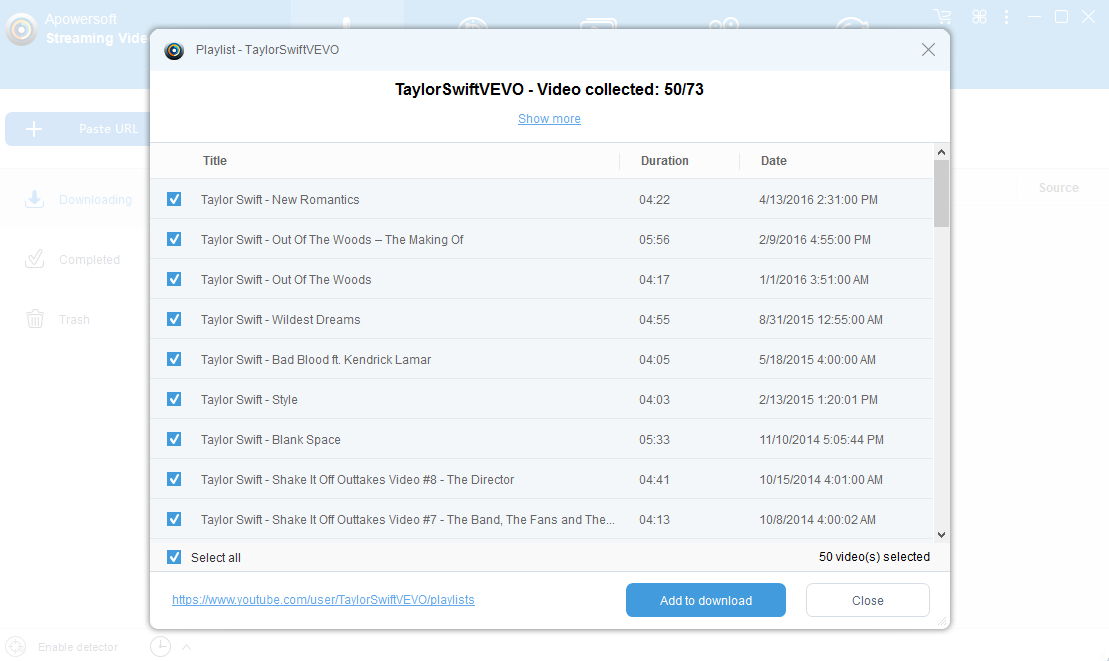1109x661 pixels.
Task: Uncheck Out Of The Woods Making Of
Action: [x=174, y=240]
